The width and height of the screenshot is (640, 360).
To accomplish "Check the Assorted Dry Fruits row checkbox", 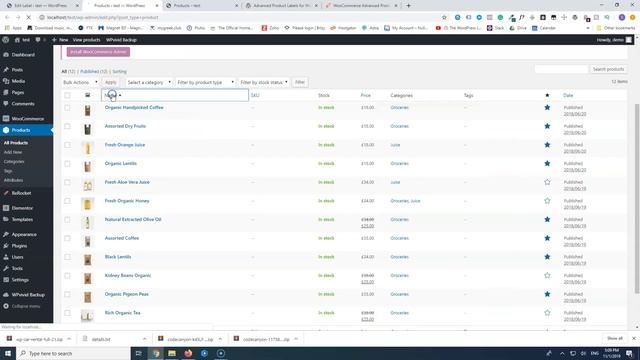I will pyautogui.click(x=67, y=127).
